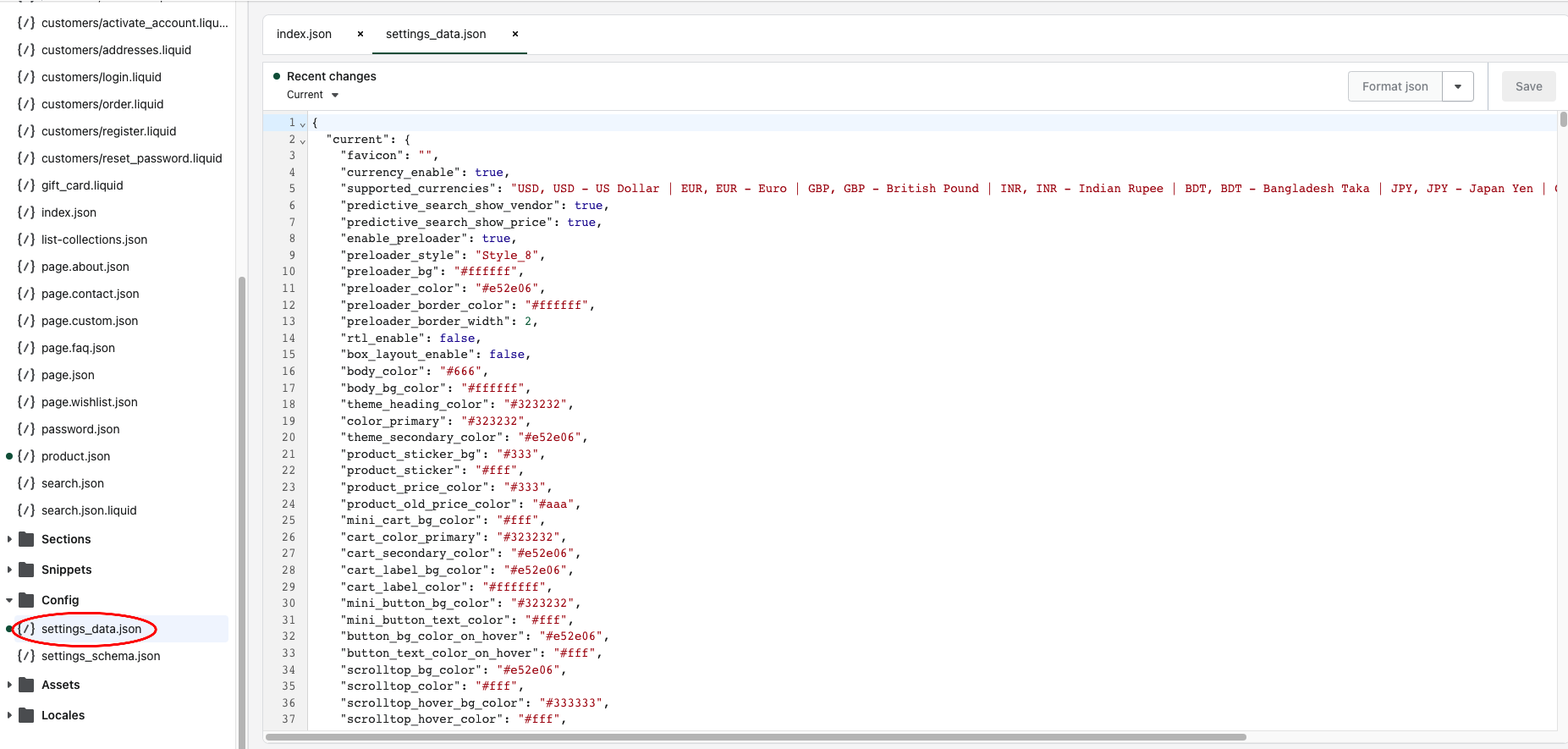
Task: Click the search.json.liquid file icon
Action: tap(26, 510)
